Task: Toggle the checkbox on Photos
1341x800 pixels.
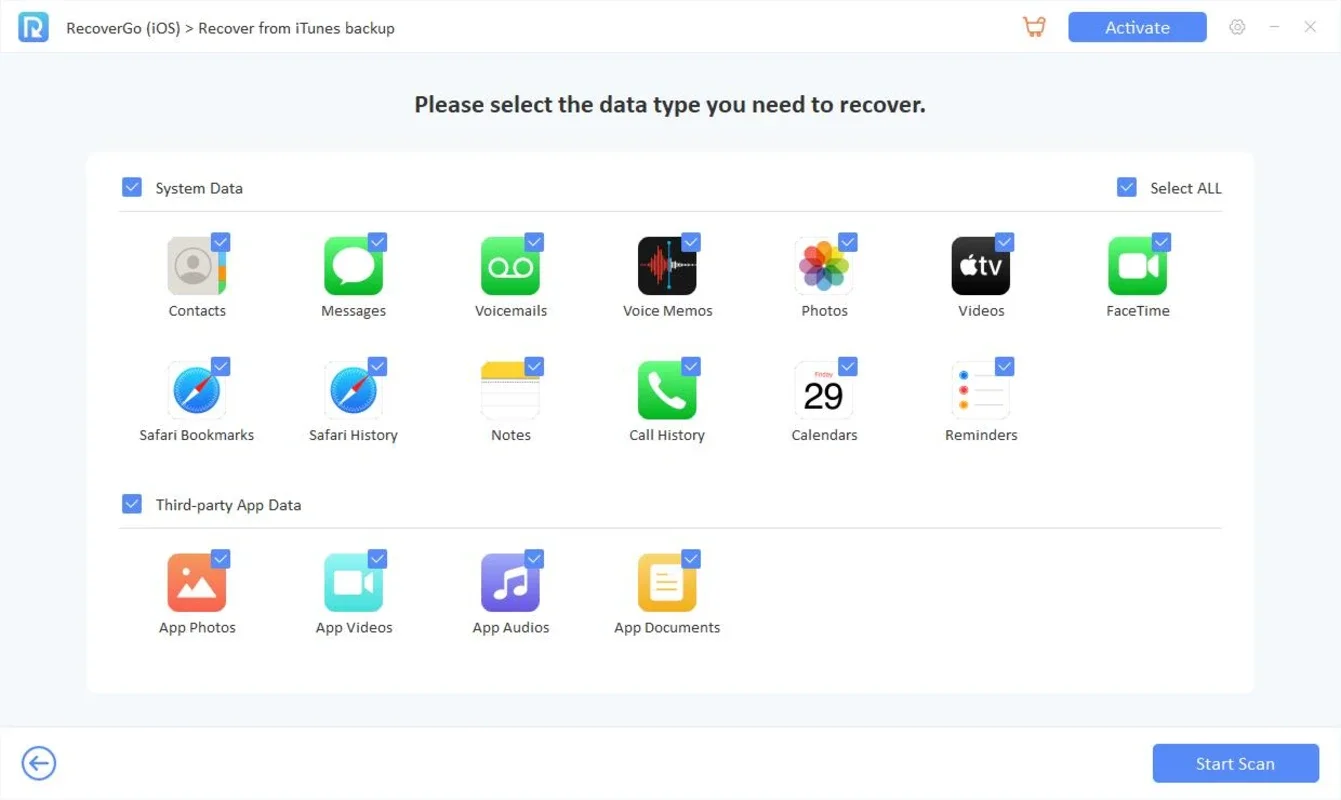Action: [848, 242]
